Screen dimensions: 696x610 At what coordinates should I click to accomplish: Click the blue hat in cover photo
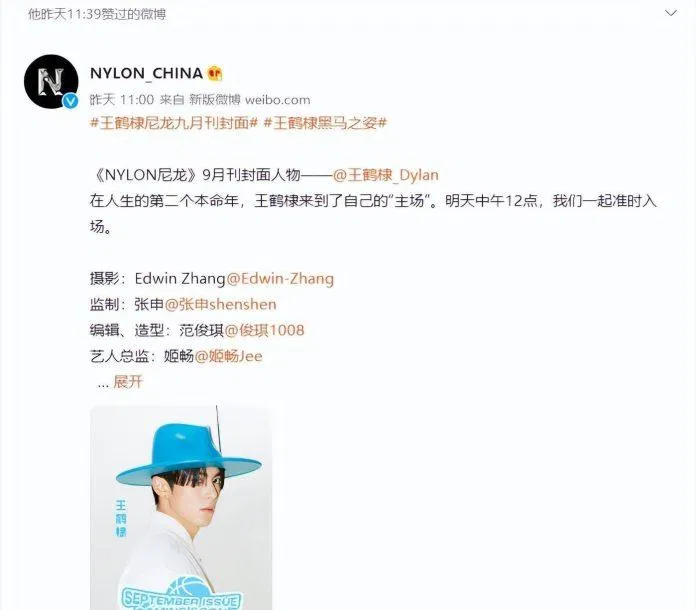(189, 455)
